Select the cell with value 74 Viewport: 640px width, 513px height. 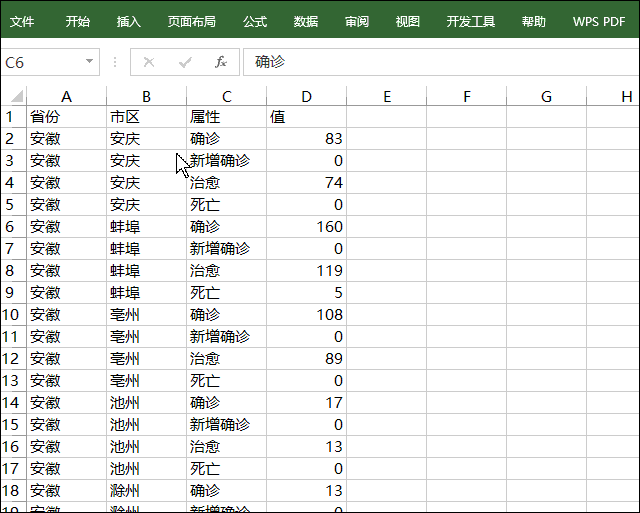click(x=307, y=182)
